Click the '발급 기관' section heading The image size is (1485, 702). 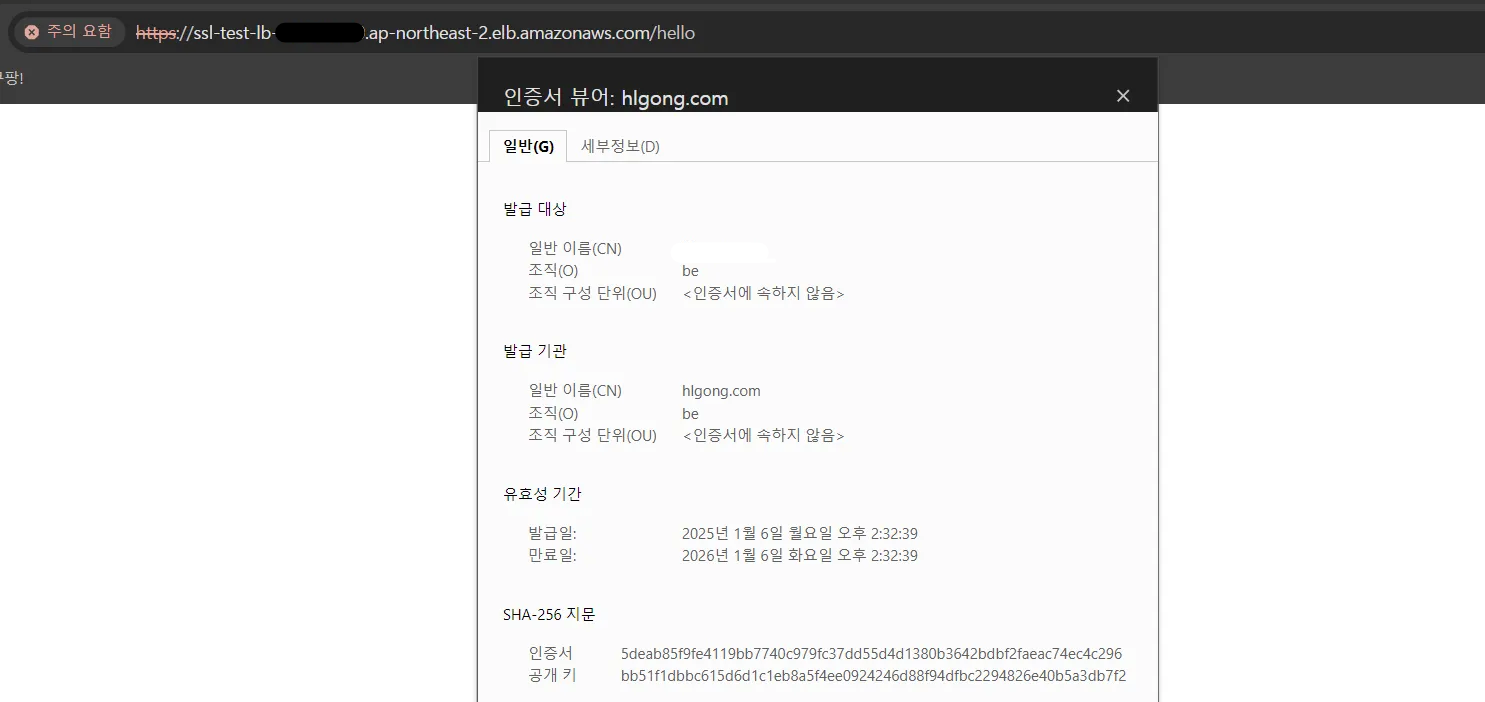tap(535, 351)
